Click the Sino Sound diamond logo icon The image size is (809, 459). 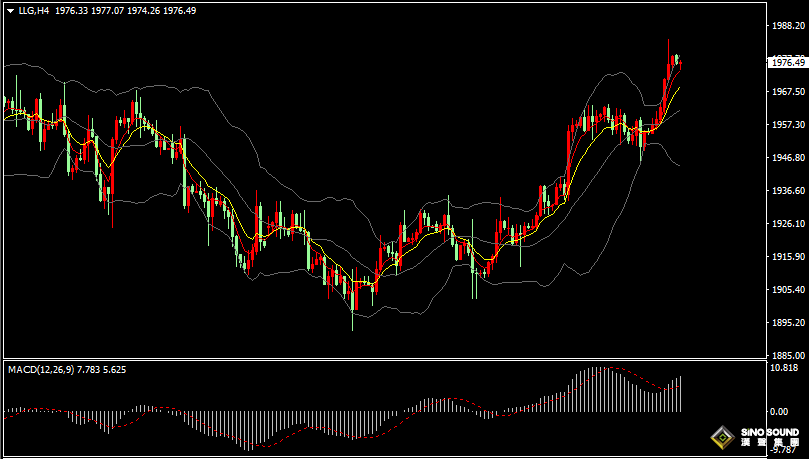tap(721, 437)
